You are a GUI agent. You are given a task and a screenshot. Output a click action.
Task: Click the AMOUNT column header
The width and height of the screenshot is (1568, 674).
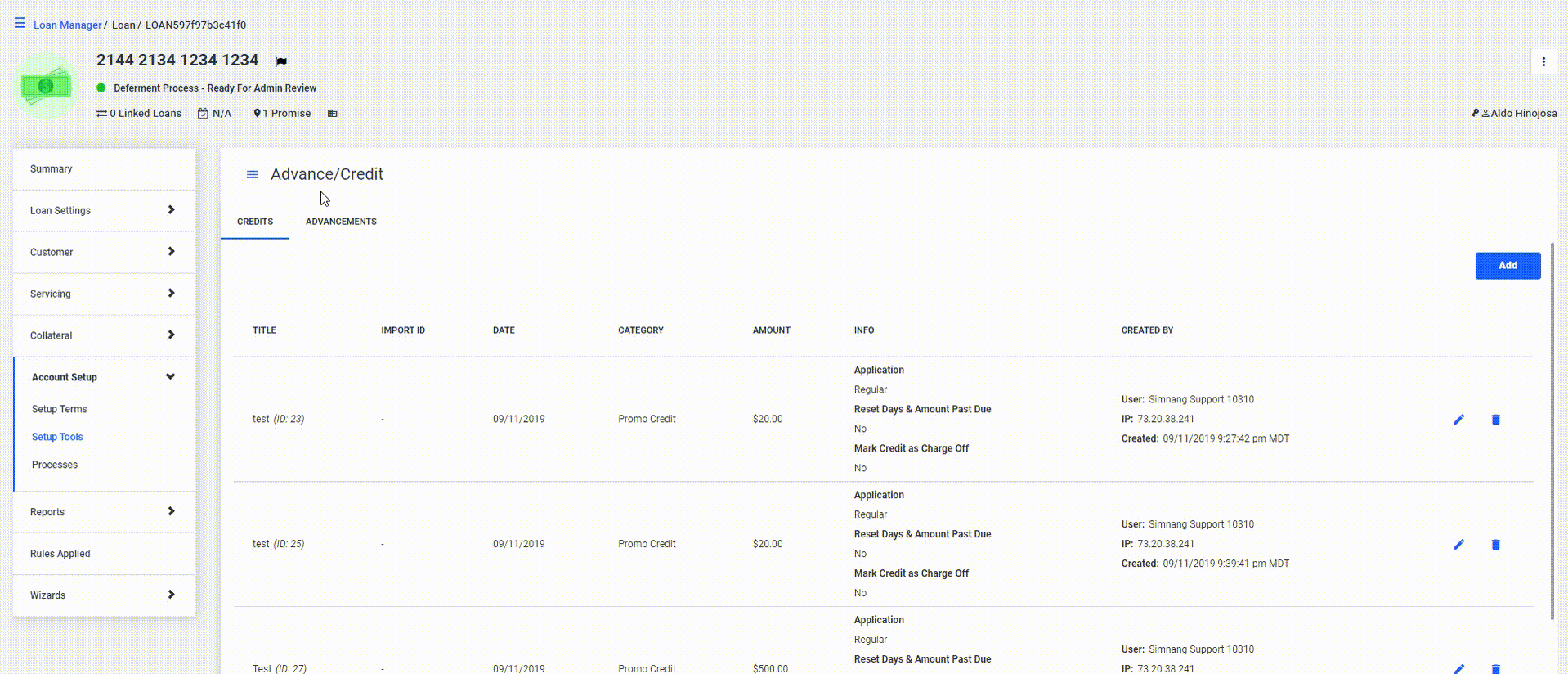coord(772,330)
